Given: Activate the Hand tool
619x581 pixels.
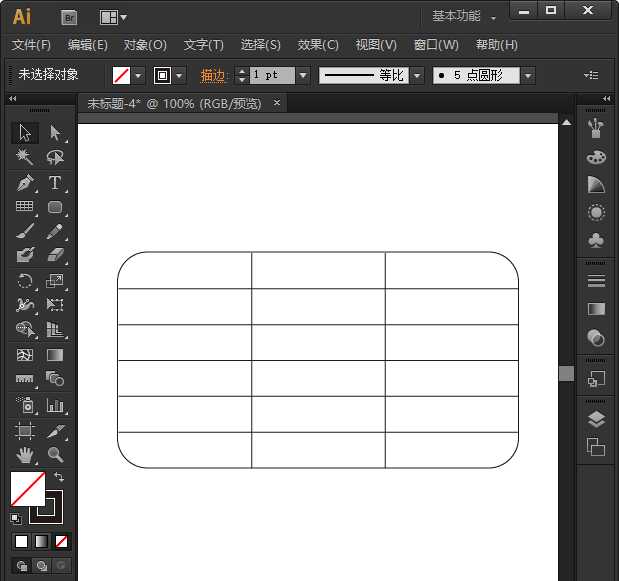Looking at the screenshot, I should point(25,455).
